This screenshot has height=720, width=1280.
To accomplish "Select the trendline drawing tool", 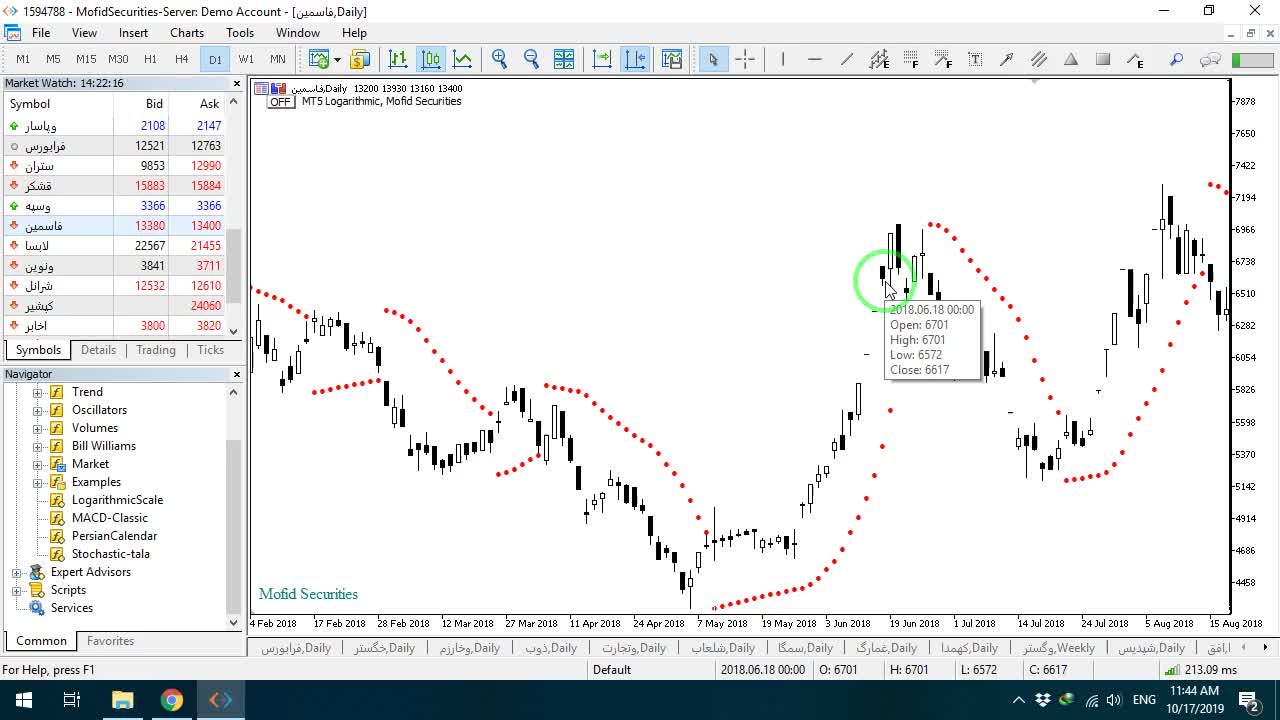I will pyautogui.click(x=846, y=59).
